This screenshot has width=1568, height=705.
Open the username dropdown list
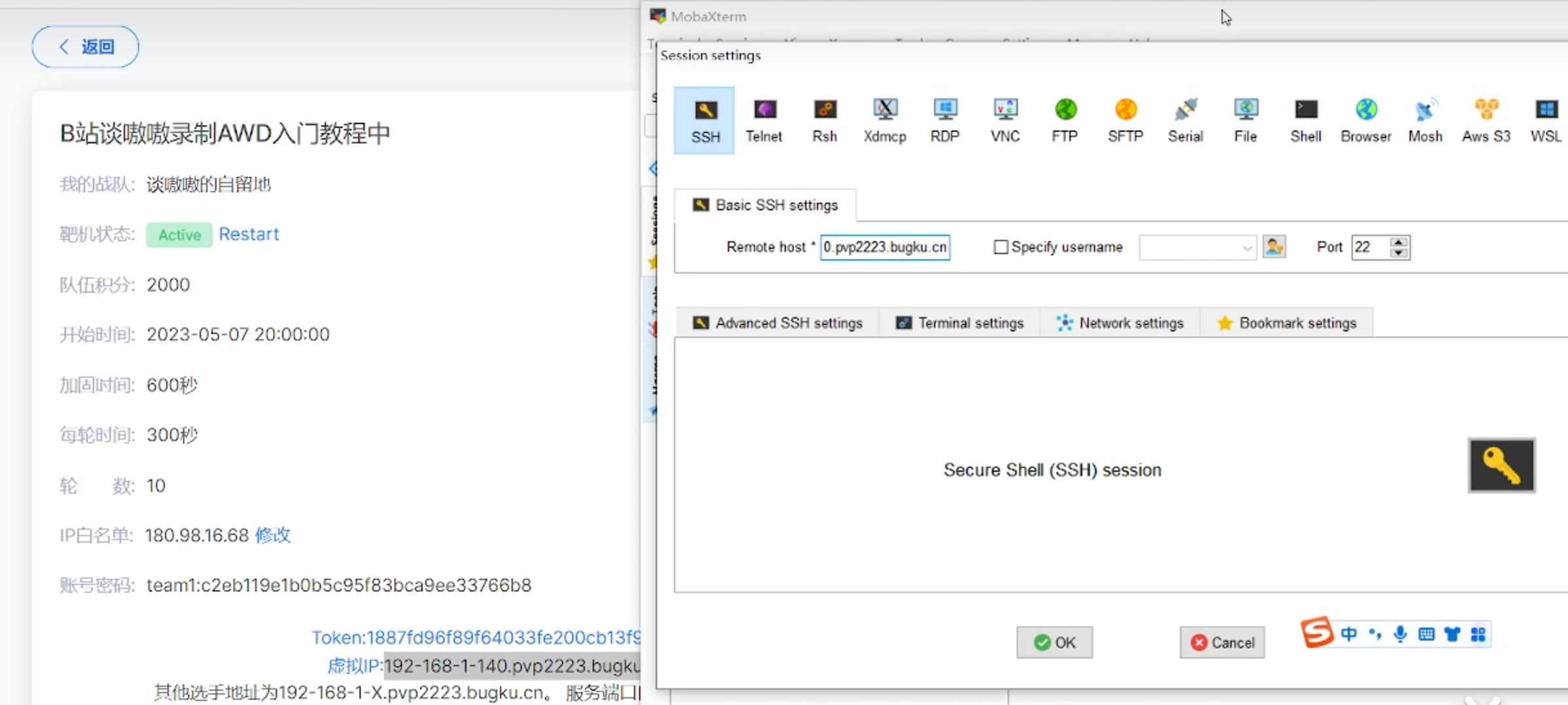coord(1246,248)
